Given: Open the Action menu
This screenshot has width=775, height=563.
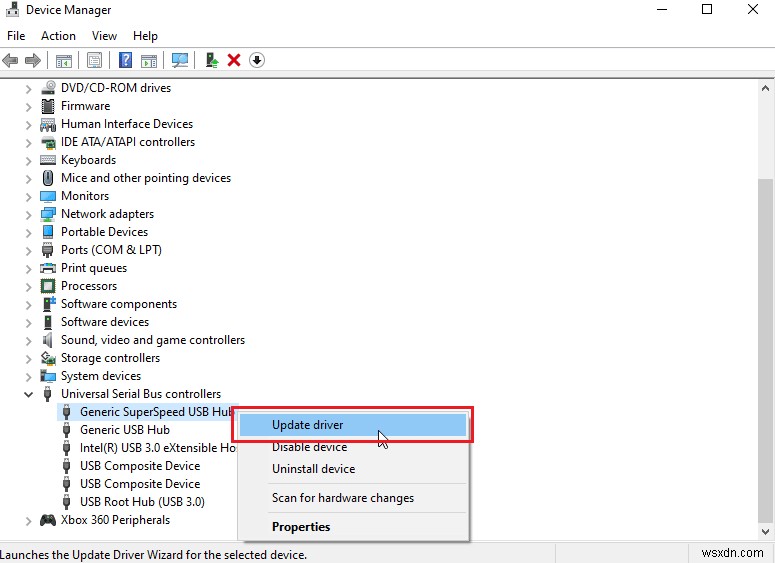Looking at the screenshot, I should tap(58, 36).
